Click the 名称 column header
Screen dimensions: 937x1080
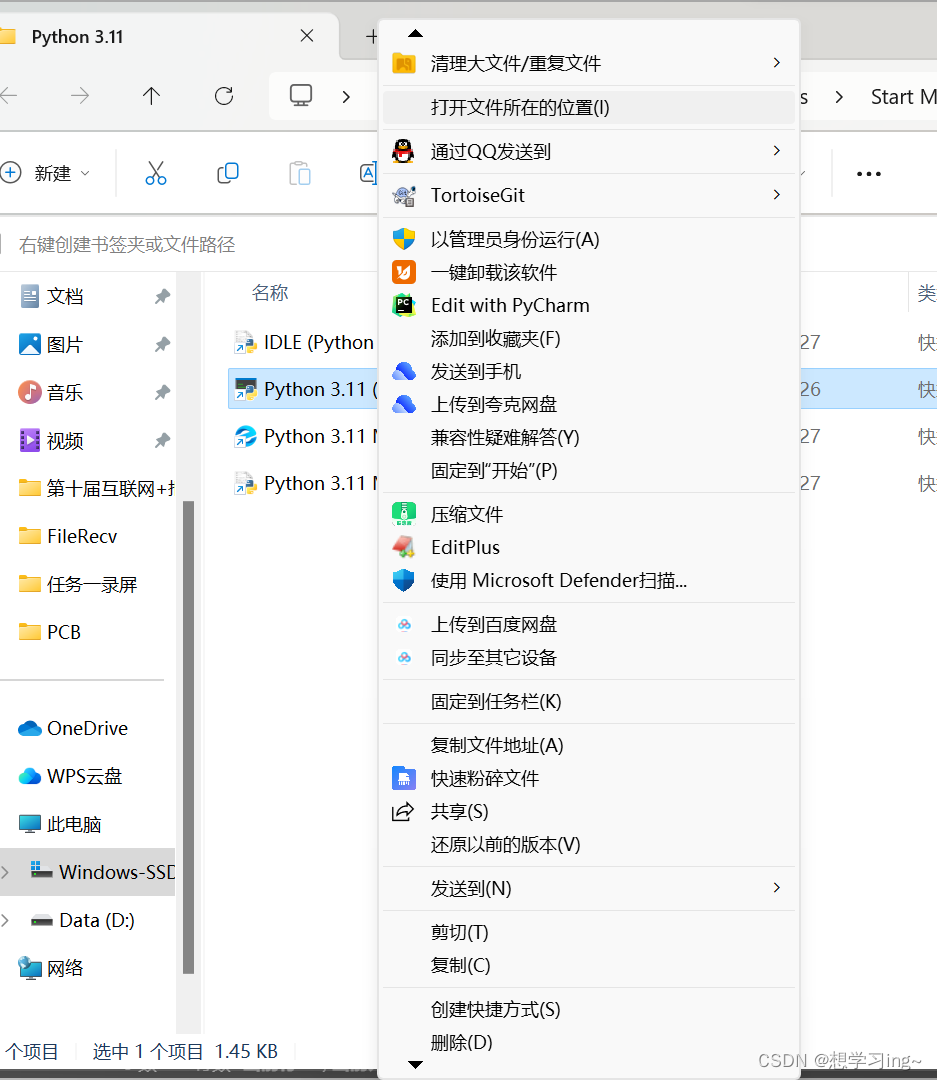coord(269,293)
